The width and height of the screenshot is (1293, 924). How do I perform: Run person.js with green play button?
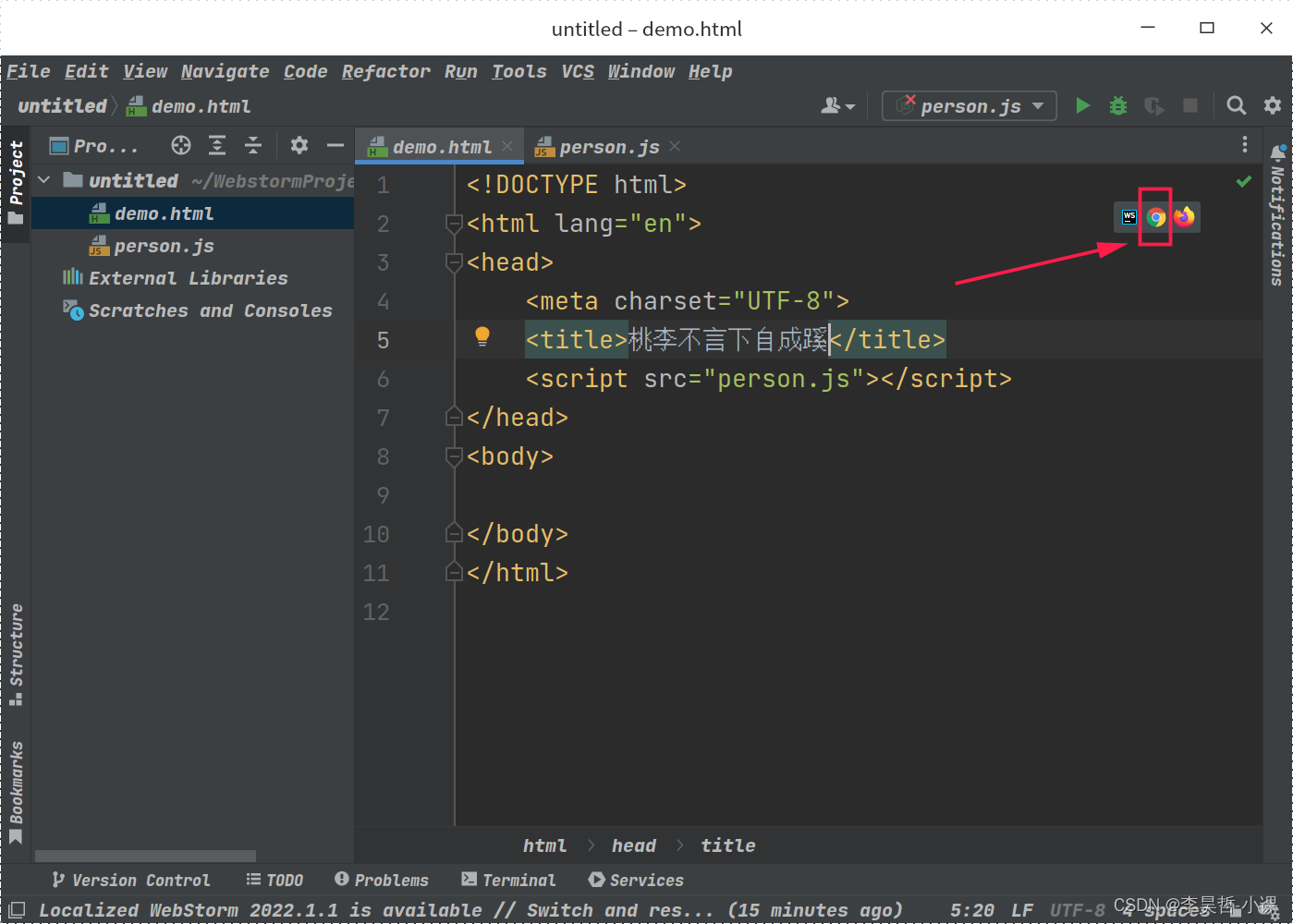(x=1082, y=106)
